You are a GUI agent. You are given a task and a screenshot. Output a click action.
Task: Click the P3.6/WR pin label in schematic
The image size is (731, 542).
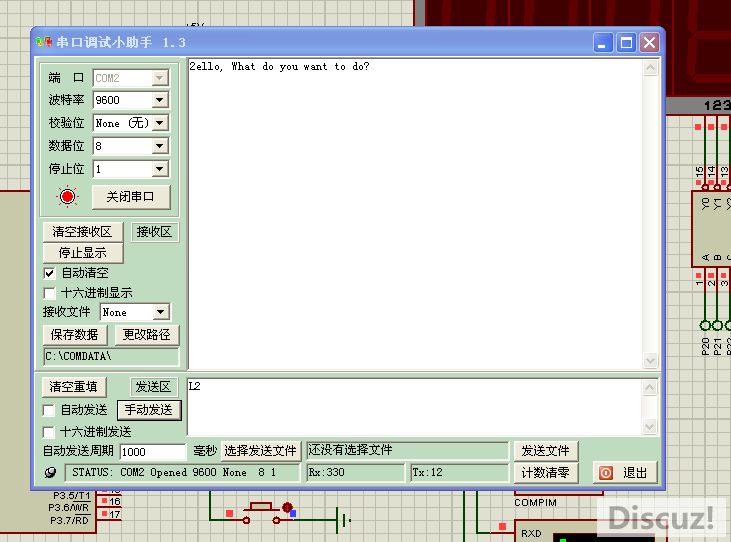point(69,508)
